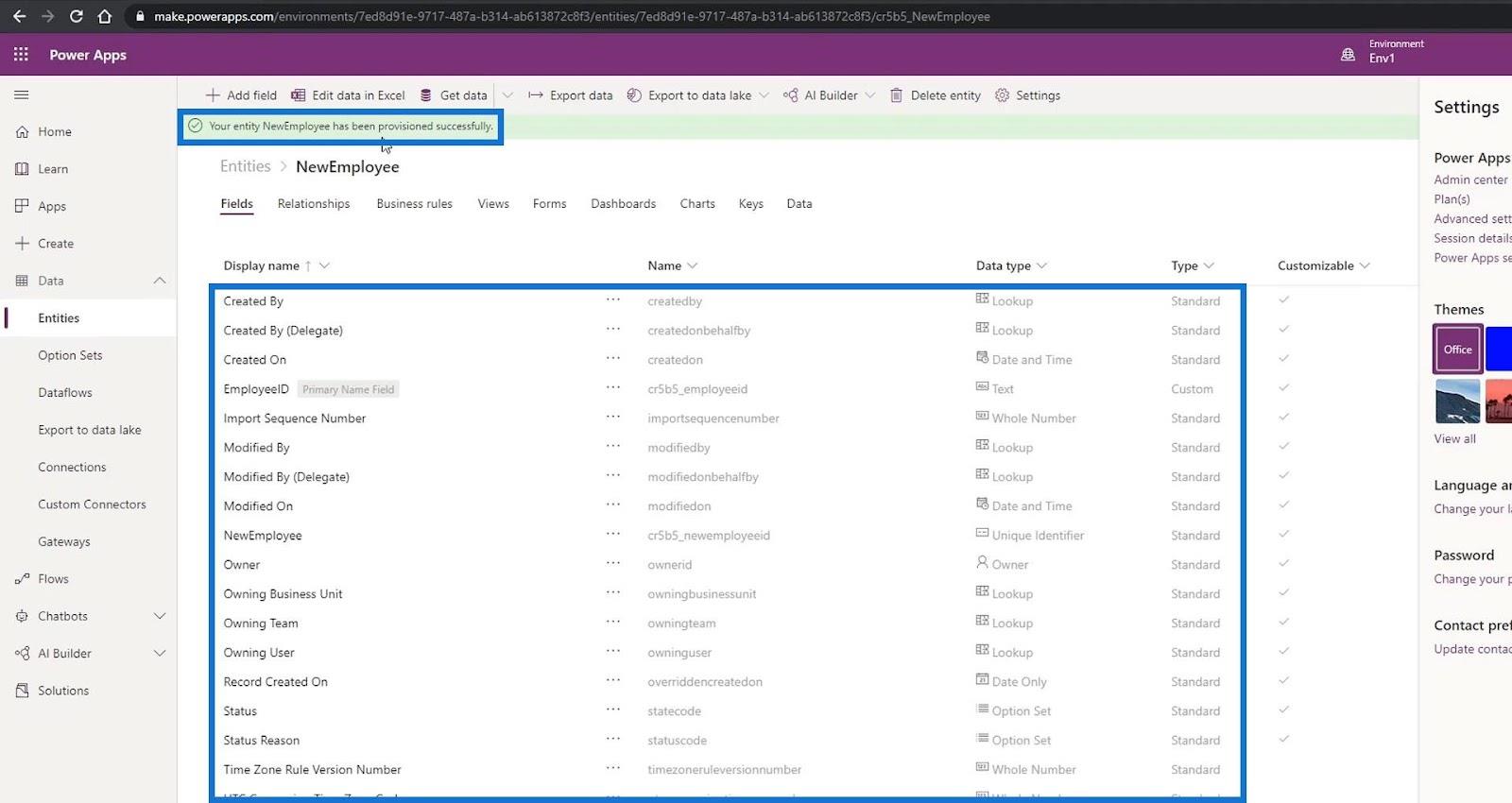Open more options for Created By row

(613, 300)
